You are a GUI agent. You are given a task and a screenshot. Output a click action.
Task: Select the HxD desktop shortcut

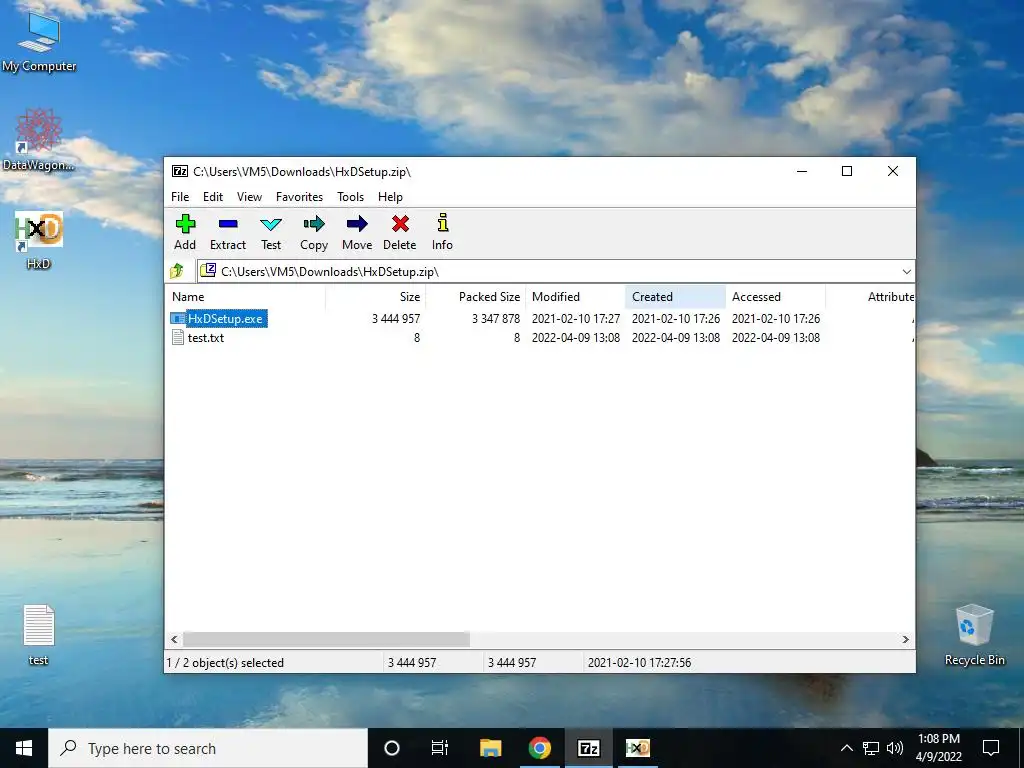click(x=39, y=240)
